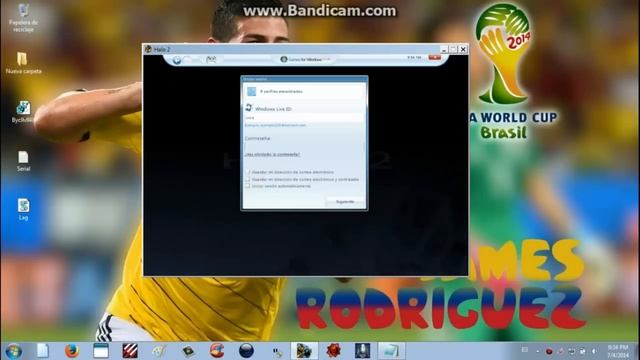Minimize the Halo 2 window
The width and height of the screenshot is (640, 360).
click(x=444, y=49)
